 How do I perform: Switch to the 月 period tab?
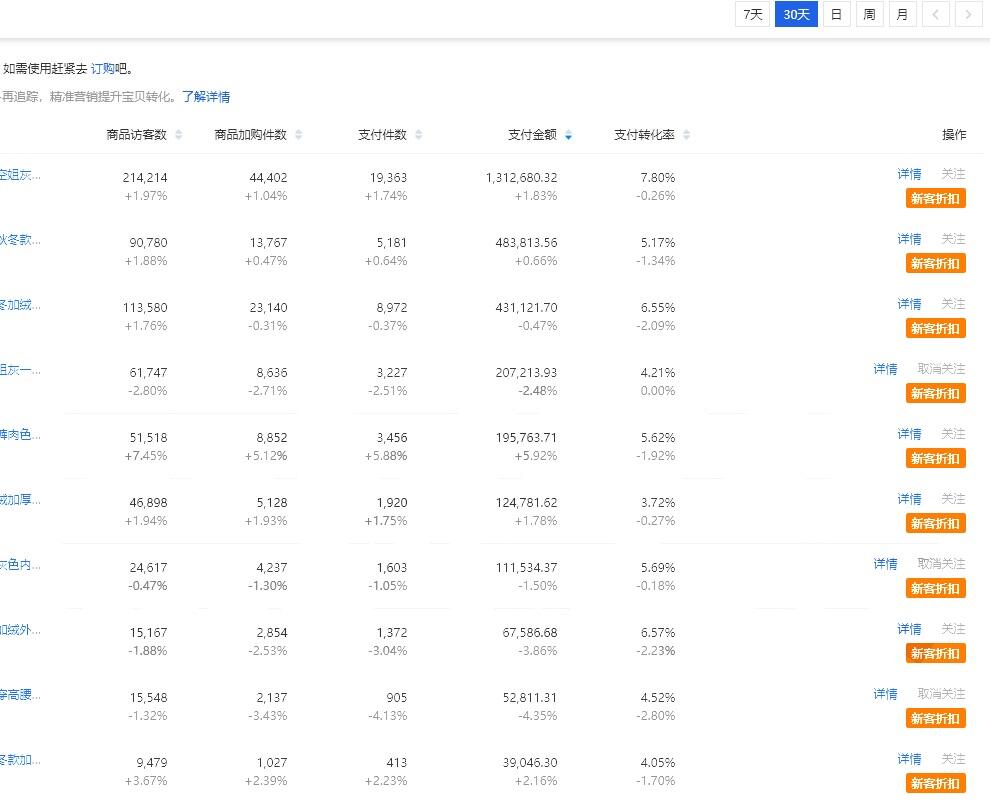[x=902, y=15]
